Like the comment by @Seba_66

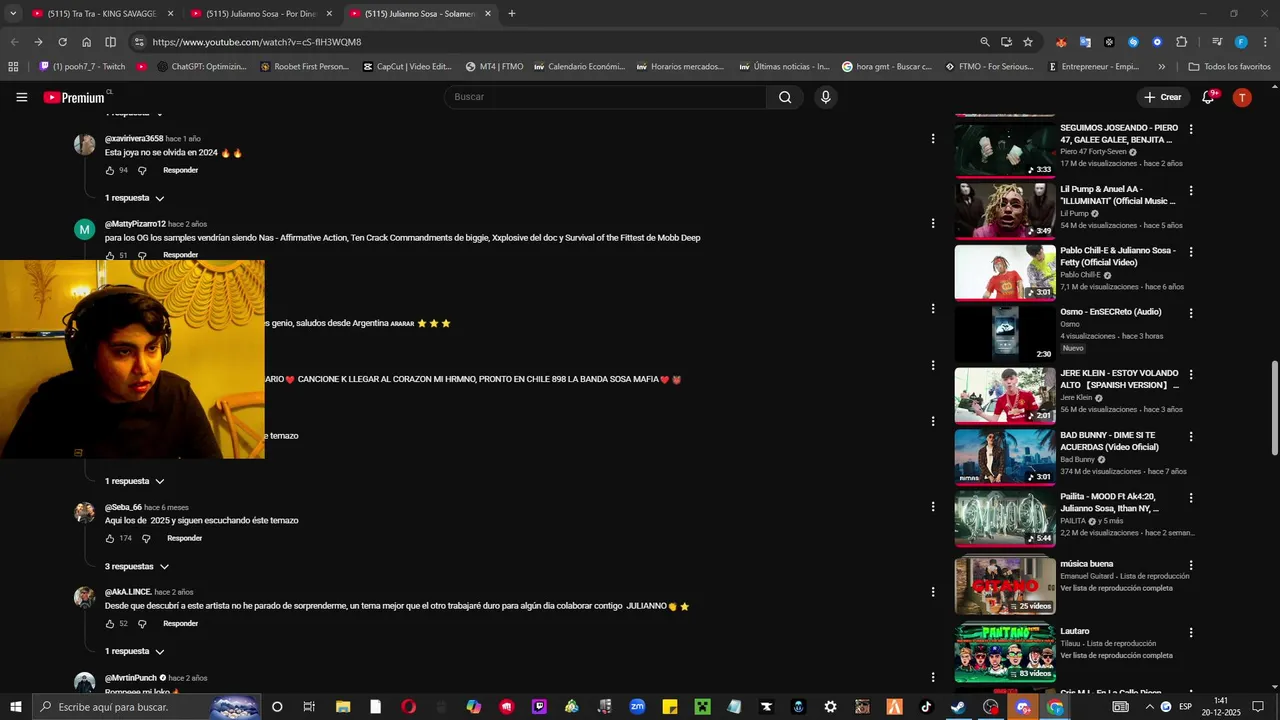click(110, 538)
